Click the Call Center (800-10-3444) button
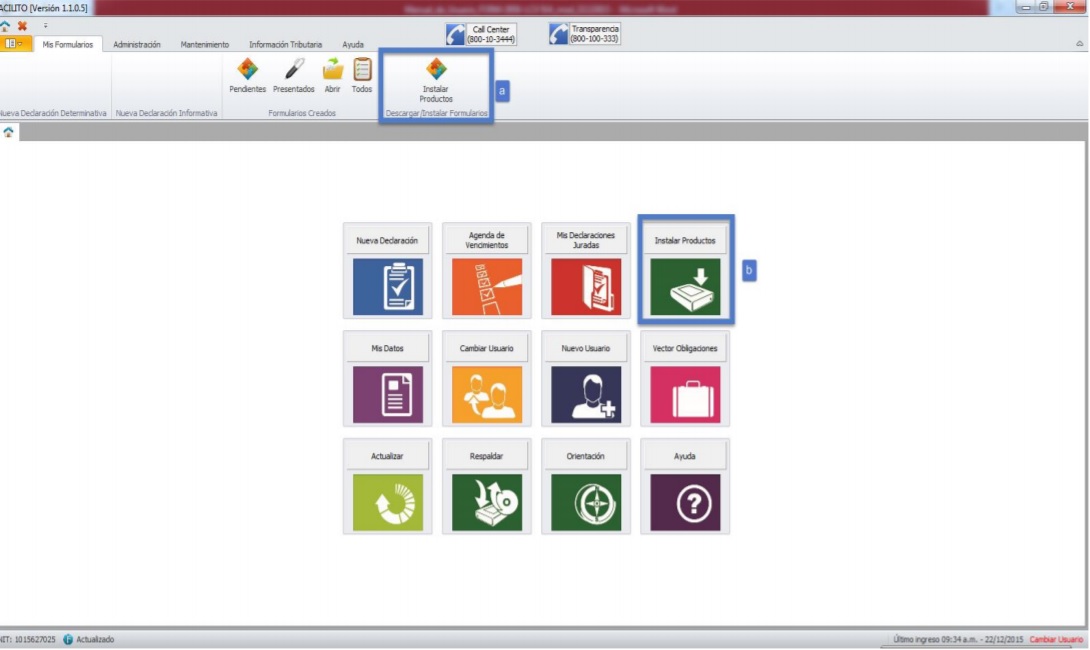Screen dimensions: 1090x650 (481, 34)
